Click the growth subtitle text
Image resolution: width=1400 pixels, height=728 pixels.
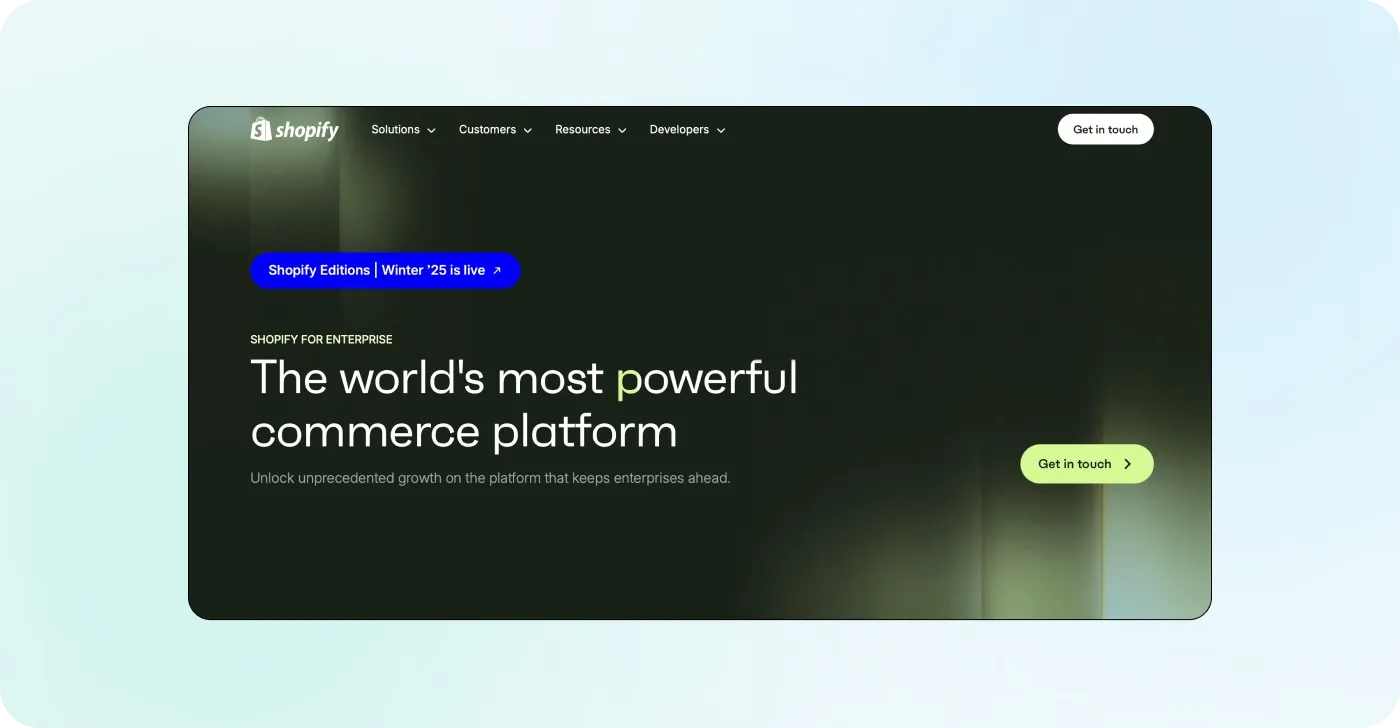click(490, 477)
